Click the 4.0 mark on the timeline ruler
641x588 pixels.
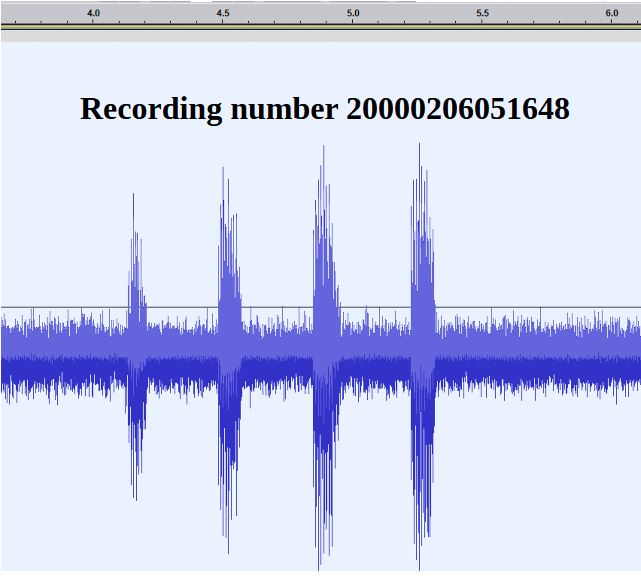coord(93,13)
